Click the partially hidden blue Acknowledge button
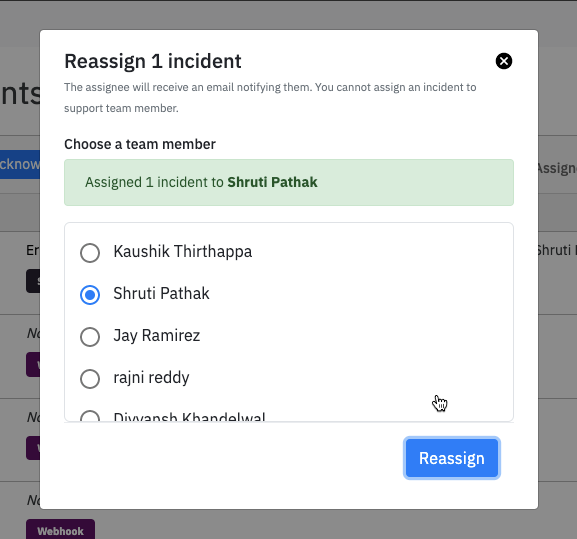 (20, 164)
